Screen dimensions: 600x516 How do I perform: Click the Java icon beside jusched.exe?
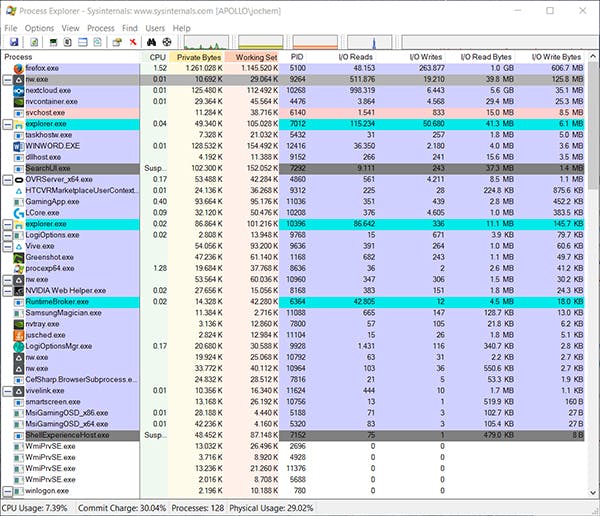pyautogui.click(x=18, y=335)
